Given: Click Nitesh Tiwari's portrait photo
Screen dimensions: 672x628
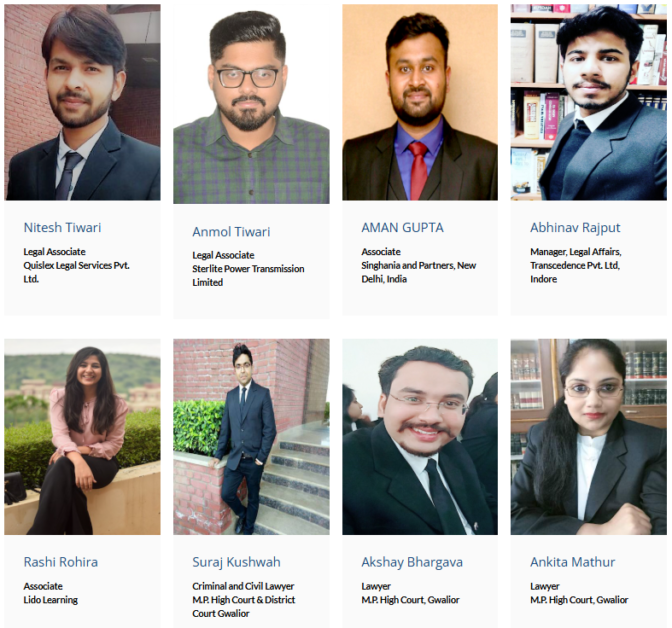Looking at the screenshot, I should pyautogui.click(x=82, y=102).
